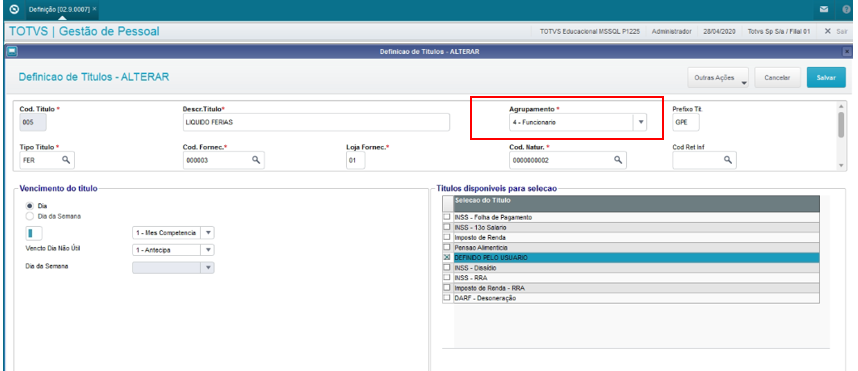
Task: Click the search magnifier in Tipo Titulo
Action: [66, 160]
